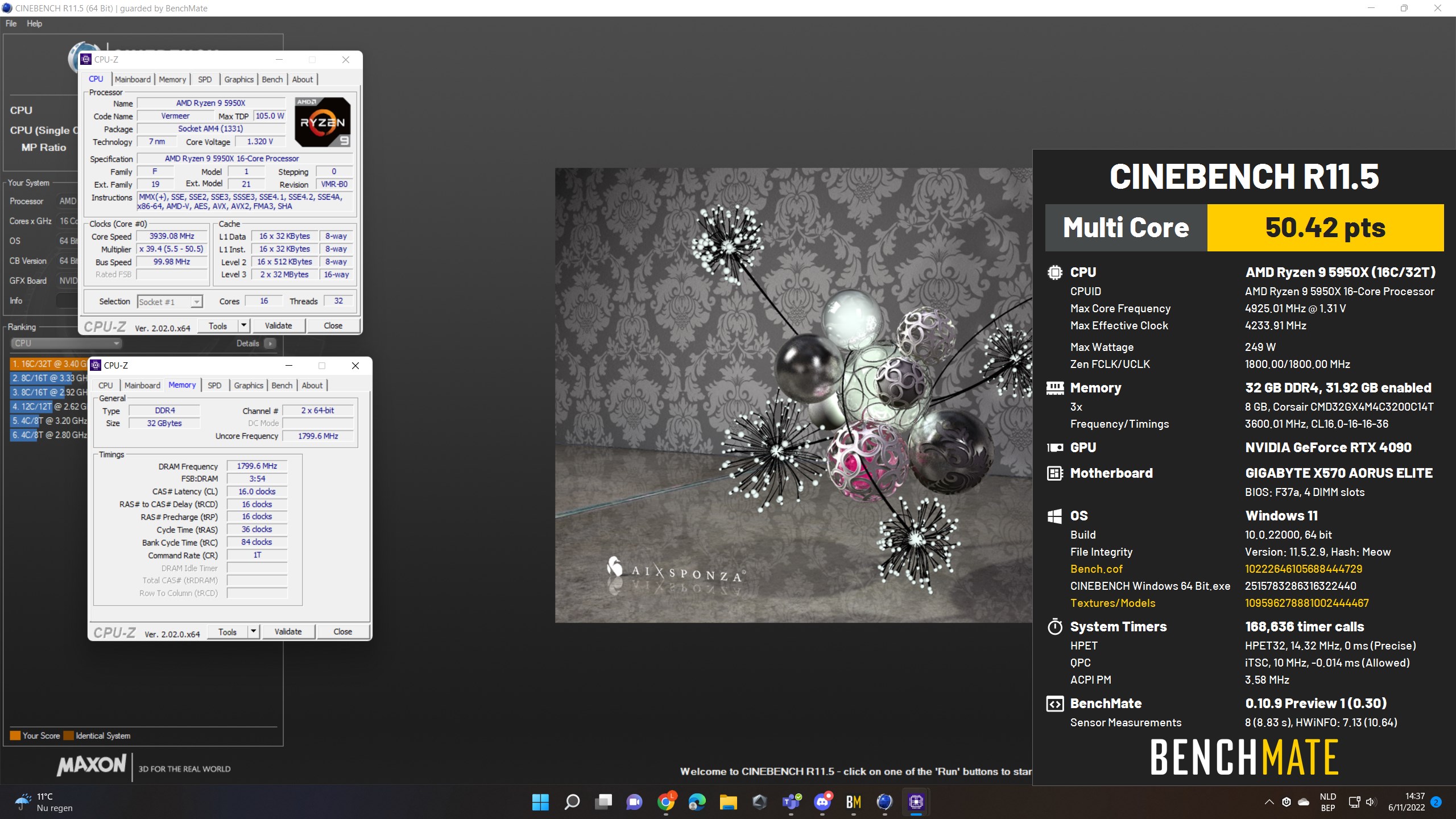Launch Google Chrome from the taskbar

[x=665, y=802]
